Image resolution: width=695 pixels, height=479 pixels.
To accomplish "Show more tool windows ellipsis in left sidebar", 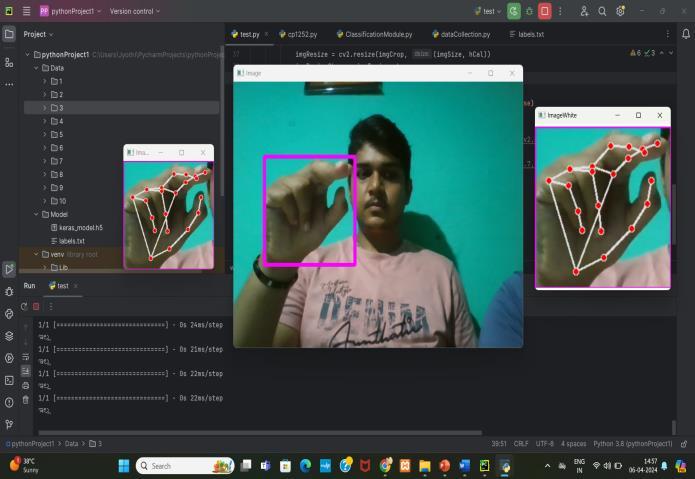I will coord(9,84).
